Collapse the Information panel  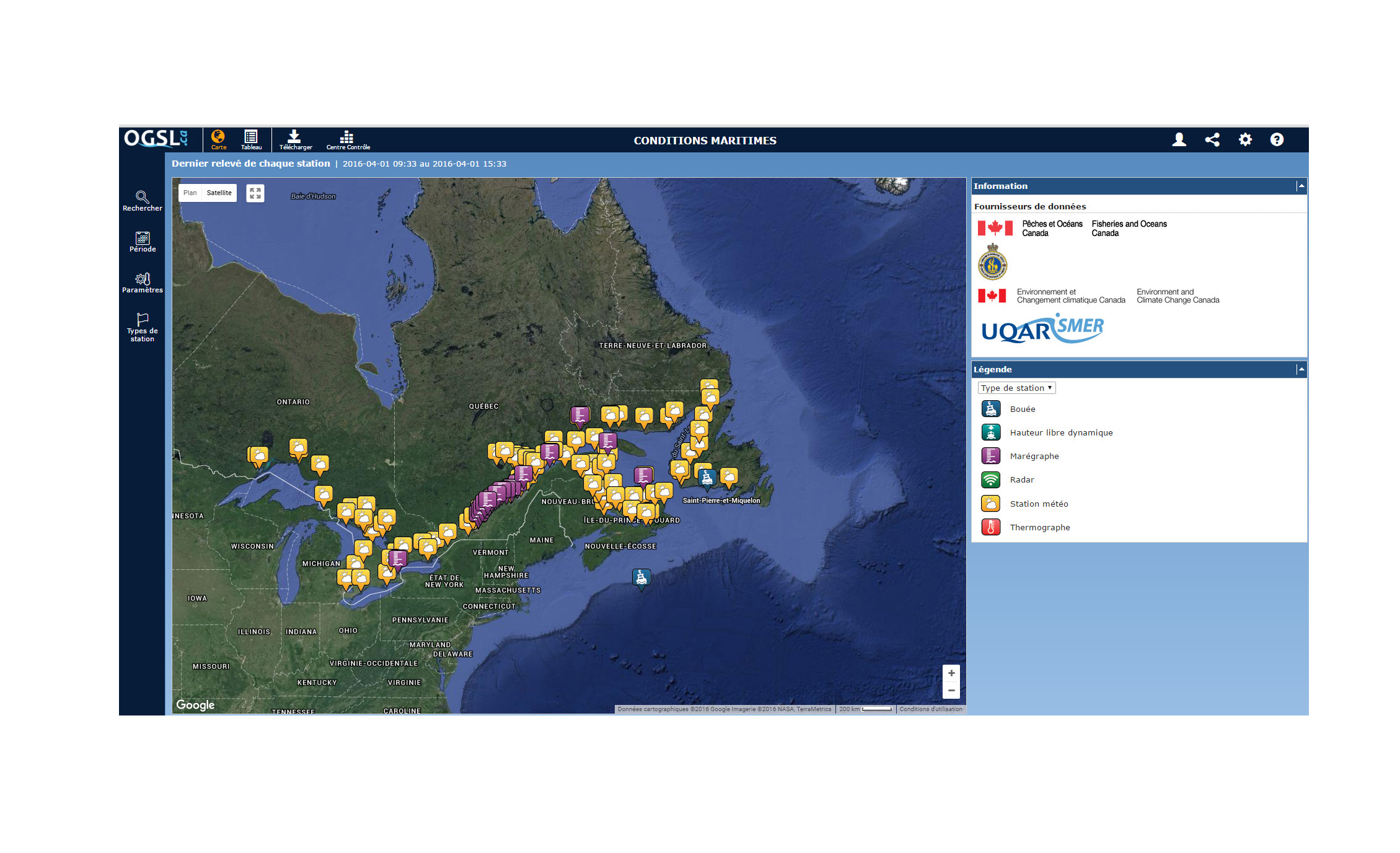(x=1301, y=186)
